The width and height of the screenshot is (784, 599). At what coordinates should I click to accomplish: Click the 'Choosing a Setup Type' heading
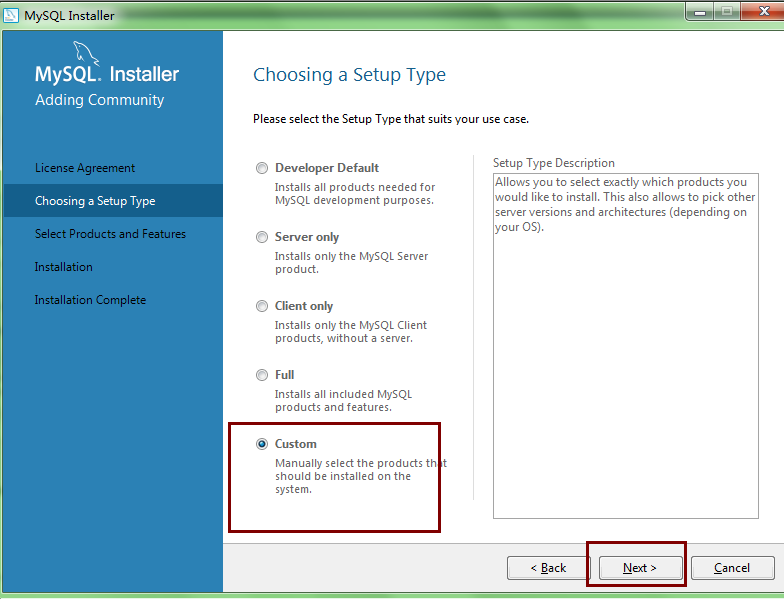350,75
